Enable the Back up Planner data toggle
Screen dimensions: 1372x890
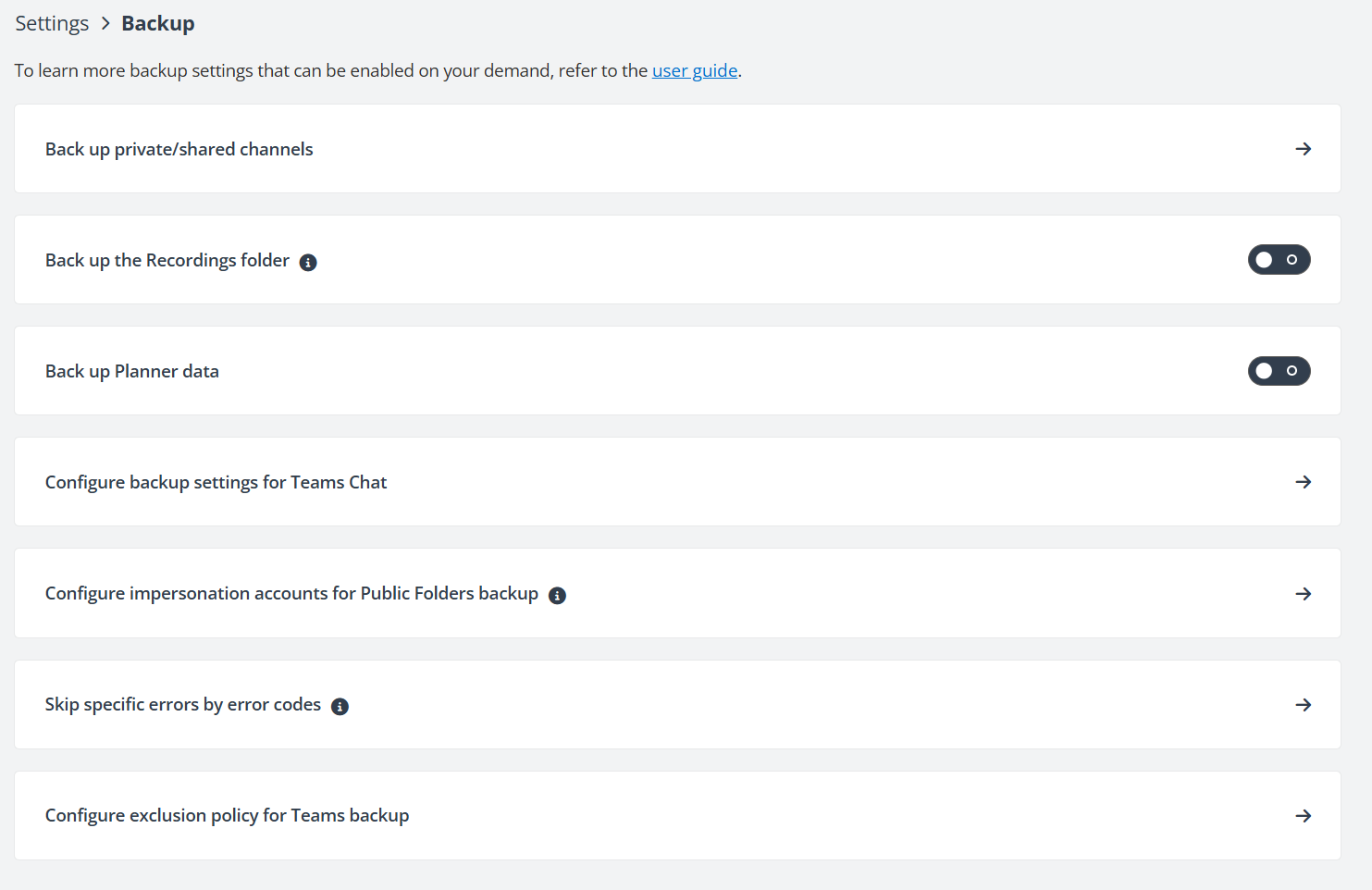click(x=1279, y=371)
